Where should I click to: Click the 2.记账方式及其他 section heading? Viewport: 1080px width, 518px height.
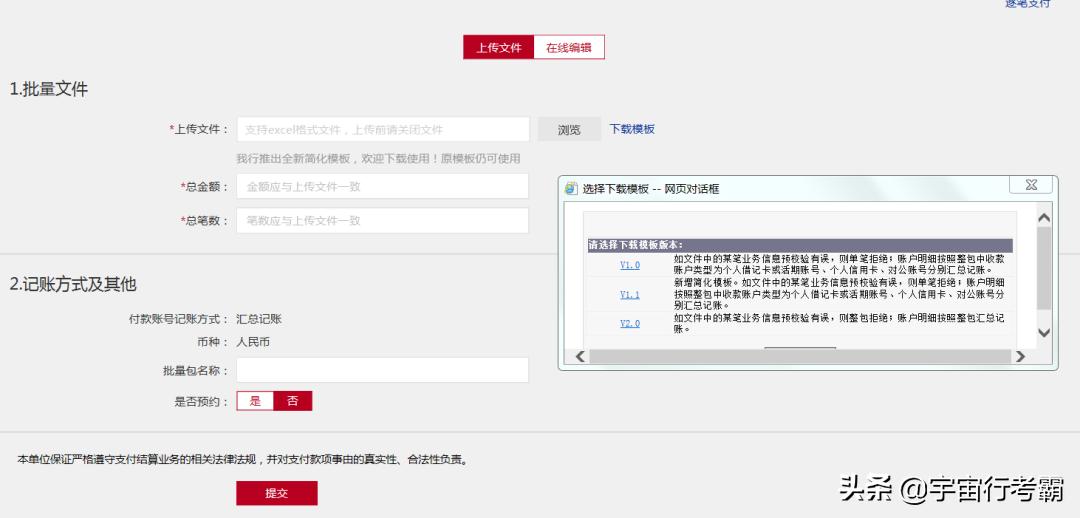pyautogui.click(x=73, y=284)
